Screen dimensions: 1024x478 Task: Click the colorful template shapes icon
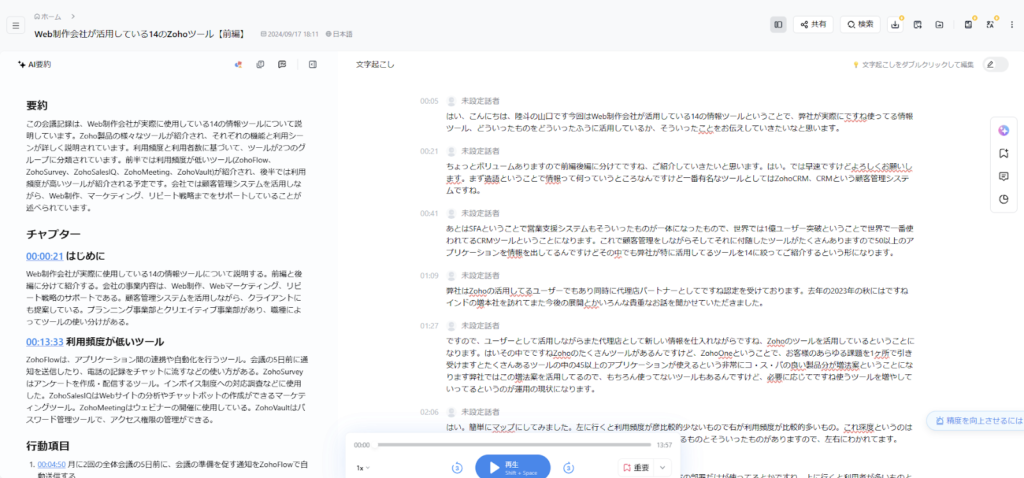(x=238, y=65)
